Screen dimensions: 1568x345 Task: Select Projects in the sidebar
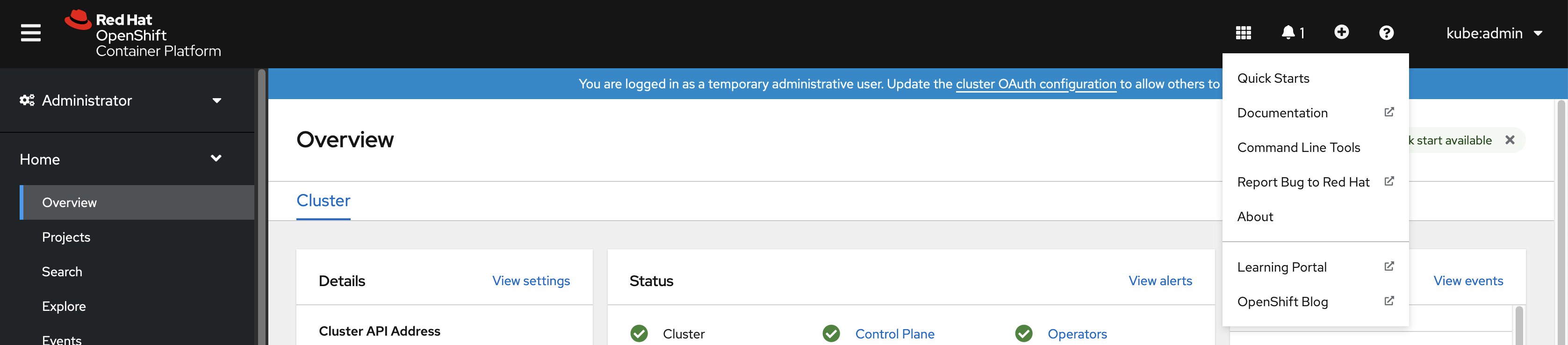pos(66,237)
